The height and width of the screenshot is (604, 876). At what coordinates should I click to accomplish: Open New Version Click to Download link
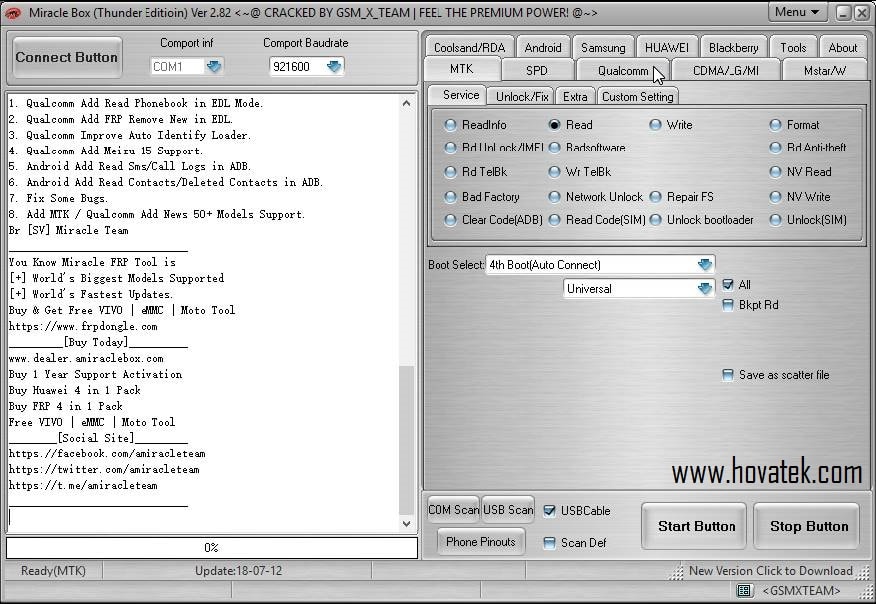[770, 570]
